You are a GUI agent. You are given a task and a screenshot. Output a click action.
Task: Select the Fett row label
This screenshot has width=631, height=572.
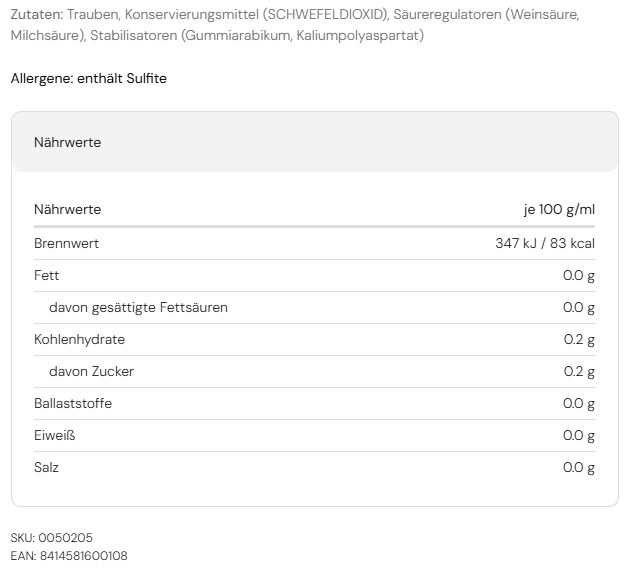47,275
